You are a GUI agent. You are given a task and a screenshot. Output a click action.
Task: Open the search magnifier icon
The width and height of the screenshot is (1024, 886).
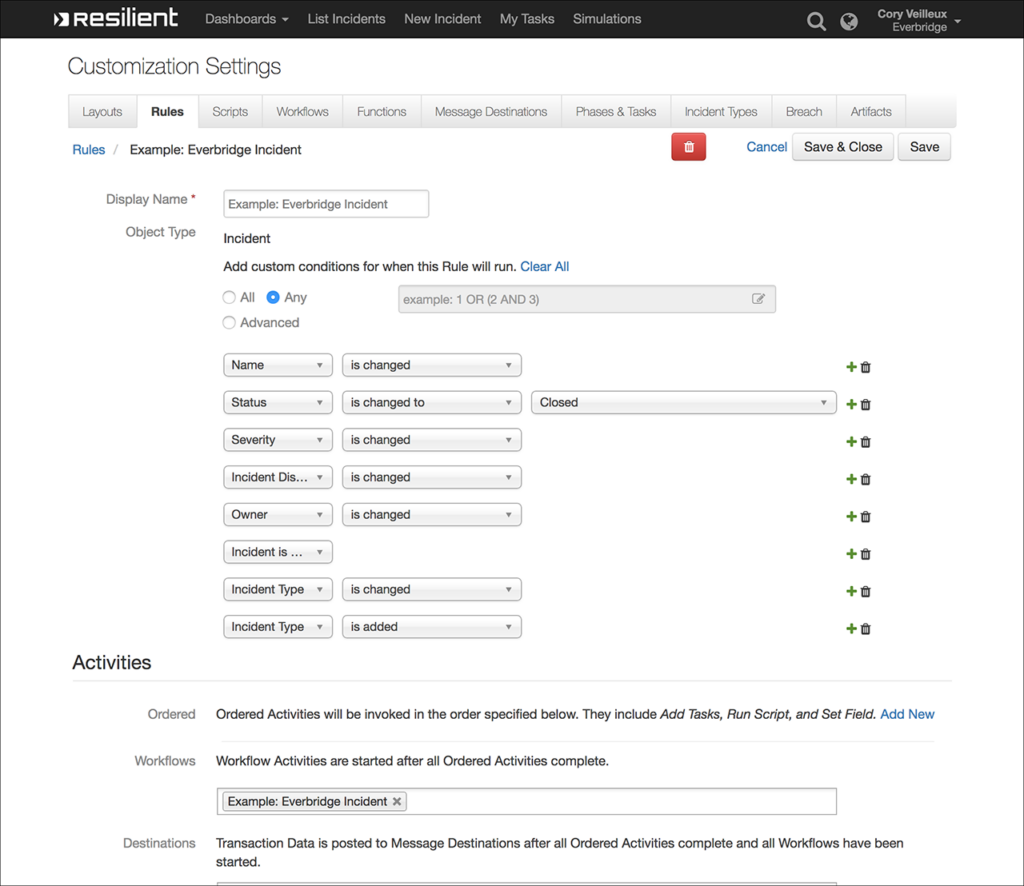tap(816, 22)
